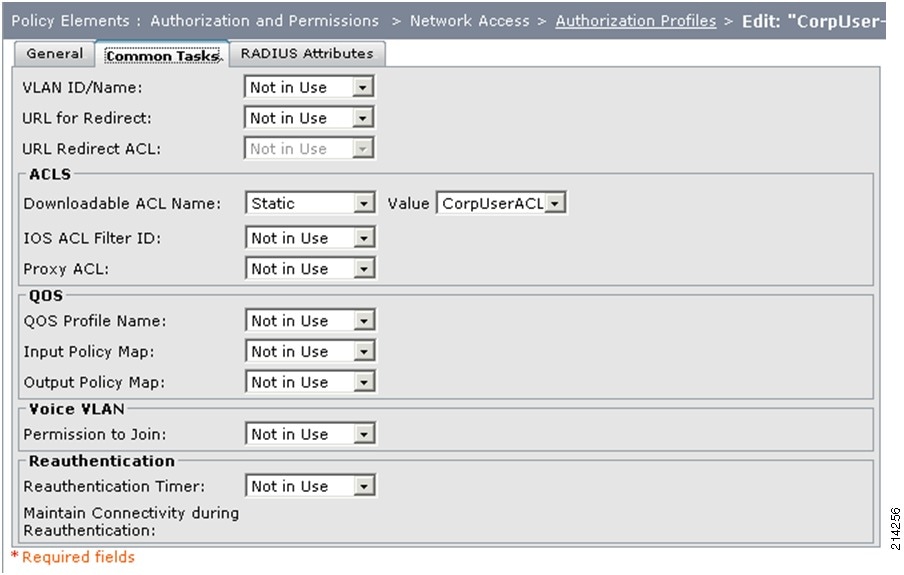Click the URL Redirect ACL disabled dropdown
Viewport: 904px width, 575px height.
(309, 148)
